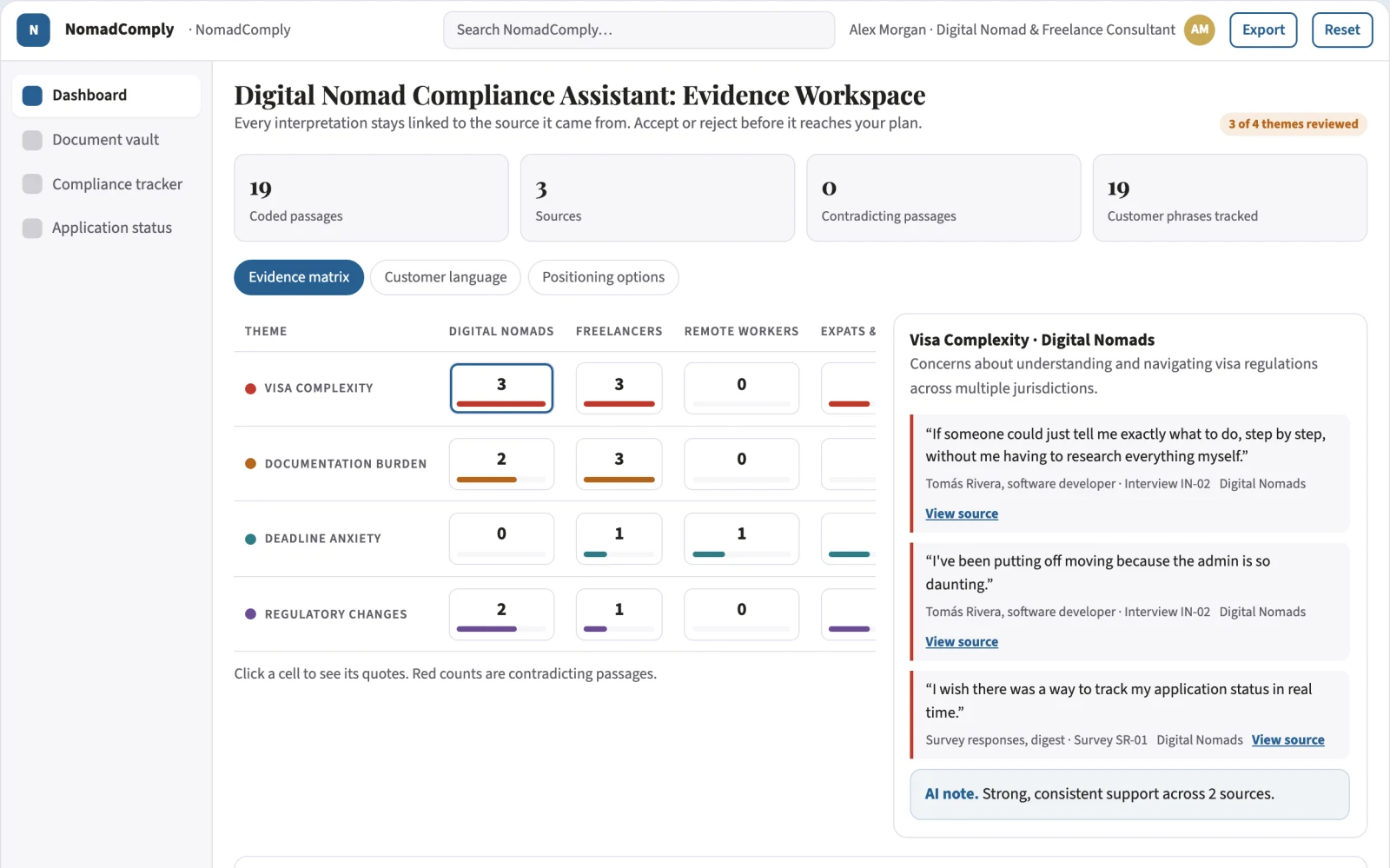1390x868 pixels.
Task: Open Dashboard in the sidebar
Action: (106, 96)
